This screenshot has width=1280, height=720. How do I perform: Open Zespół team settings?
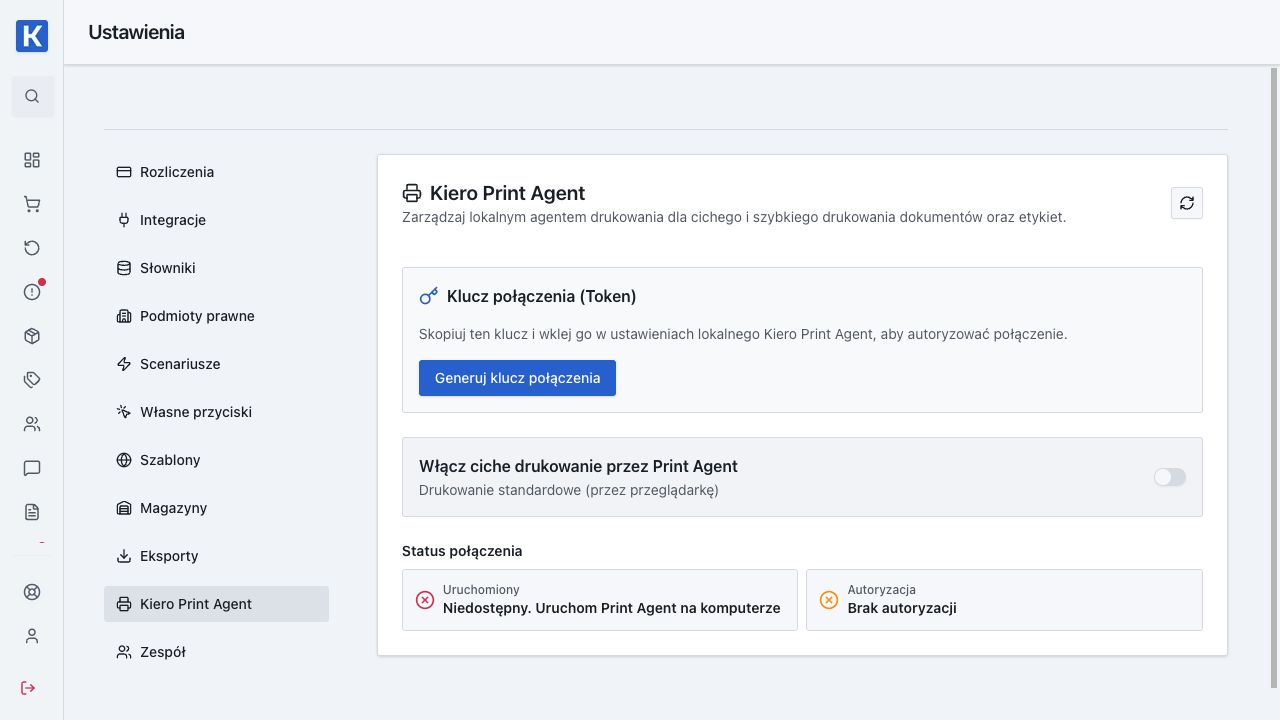tap(216, 652)
